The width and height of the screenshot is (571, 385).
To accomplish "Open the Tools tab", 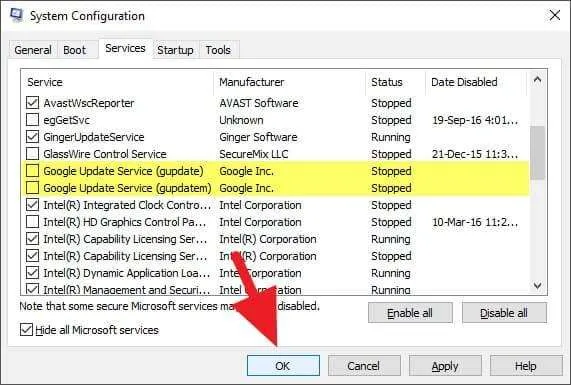I will point(218,50).
